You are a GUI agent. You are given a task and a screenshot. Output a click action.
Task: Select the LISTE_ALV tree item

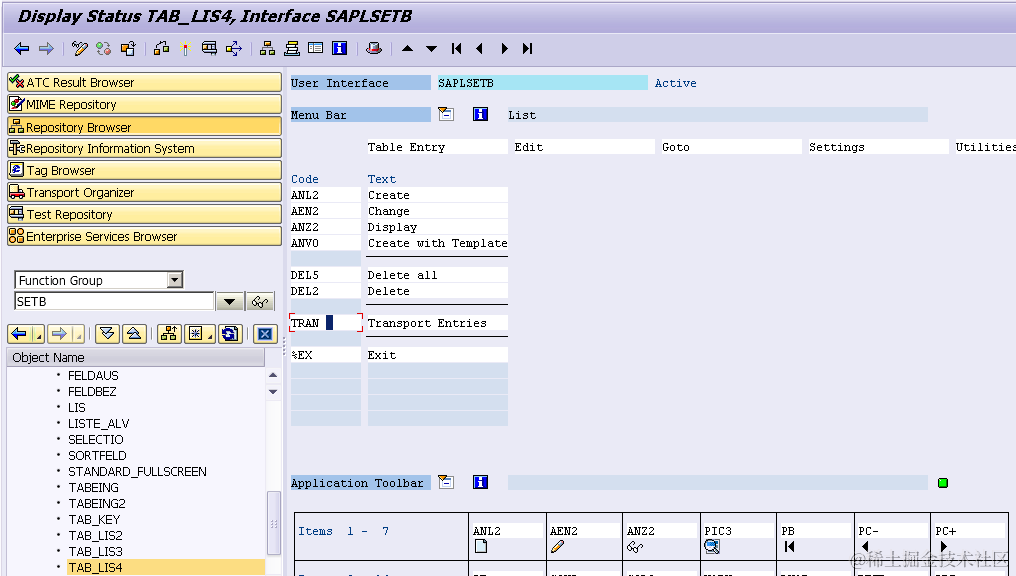click(98, 424)
